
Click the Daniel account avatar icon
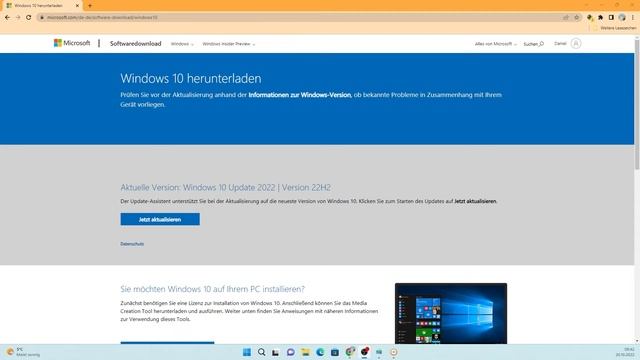tap(576, 43)
